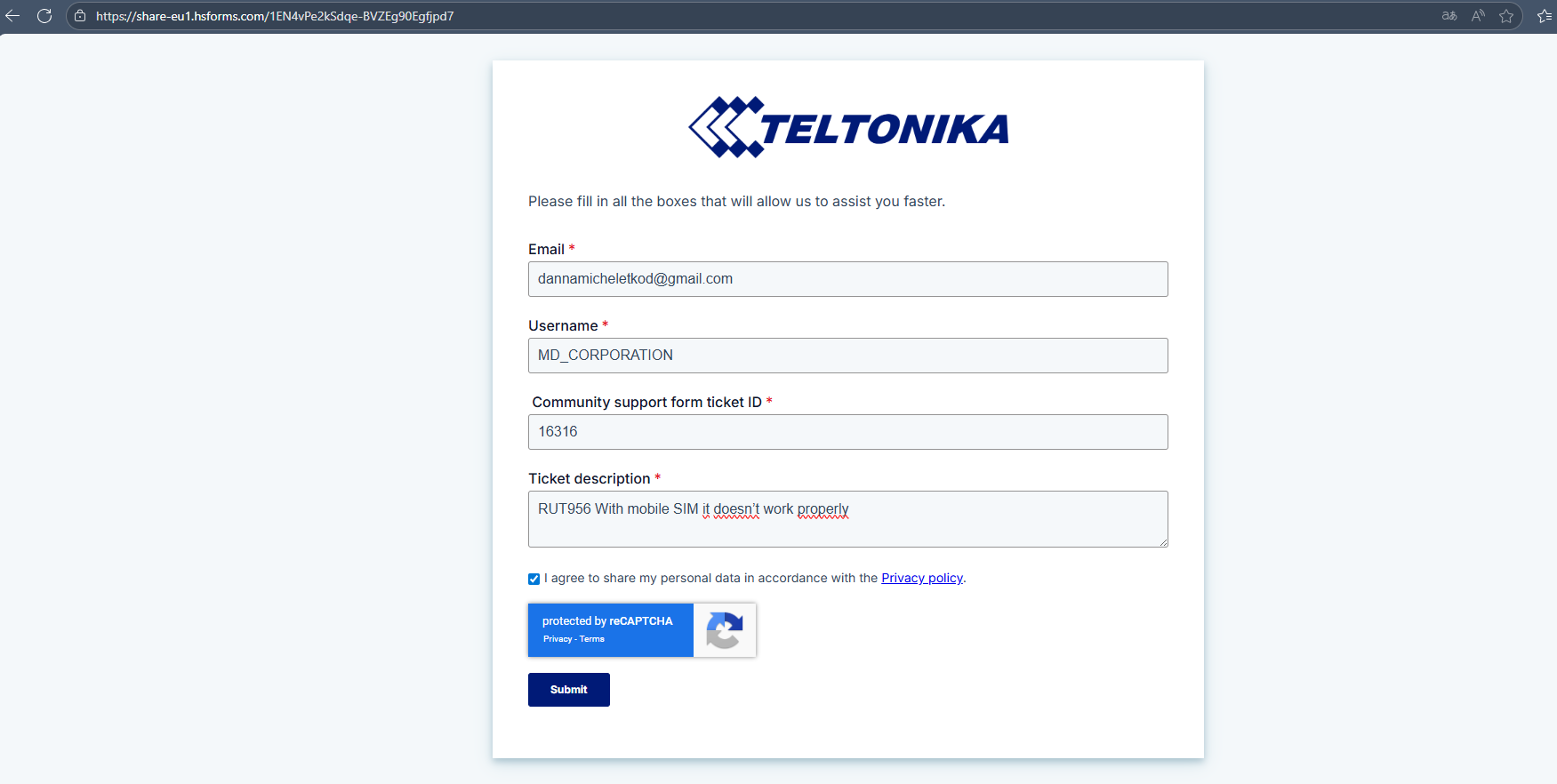Grab the textarea resize handle
Screen dimensions: 1557x784
coord(1162,541)
